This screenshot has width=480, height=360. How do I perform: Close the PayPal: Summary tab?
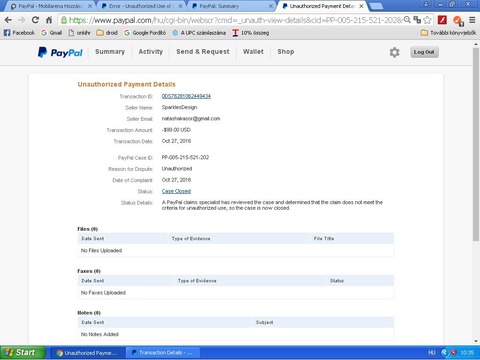click(x=270, y=6)
